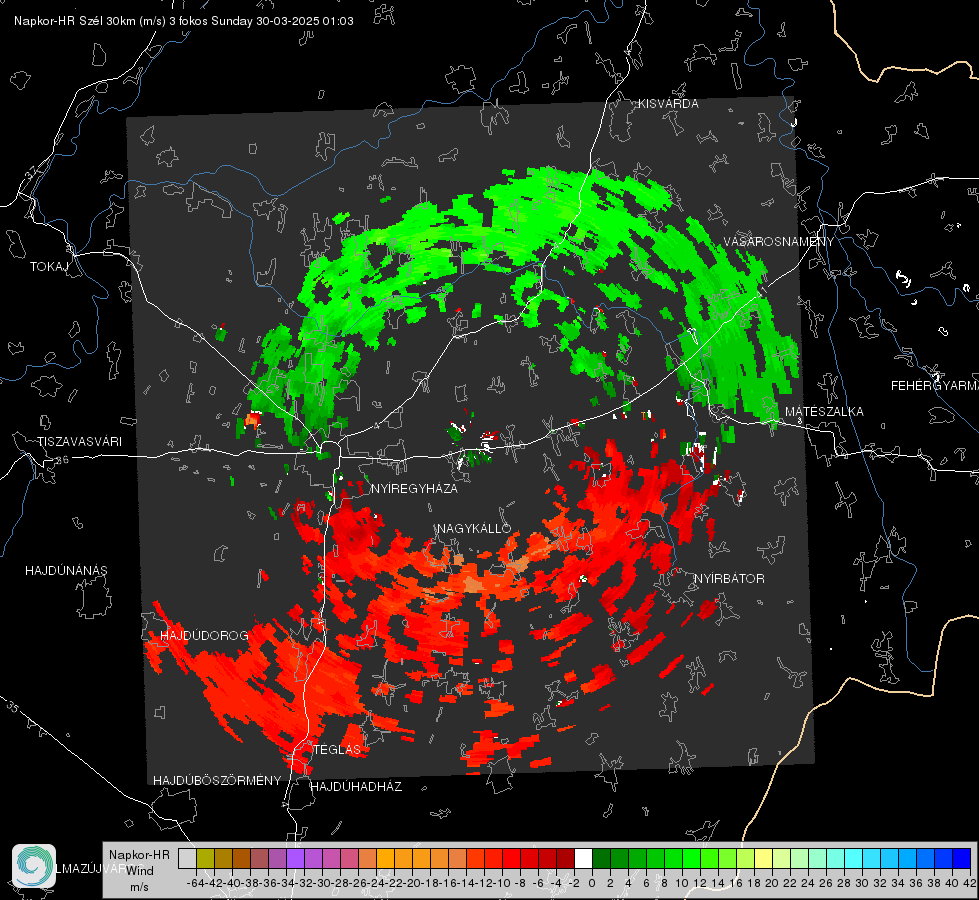The width and height of the screenshot is (979, 900).
Task: Click the '0' value on the wind scale
Action: click(592, 883)
